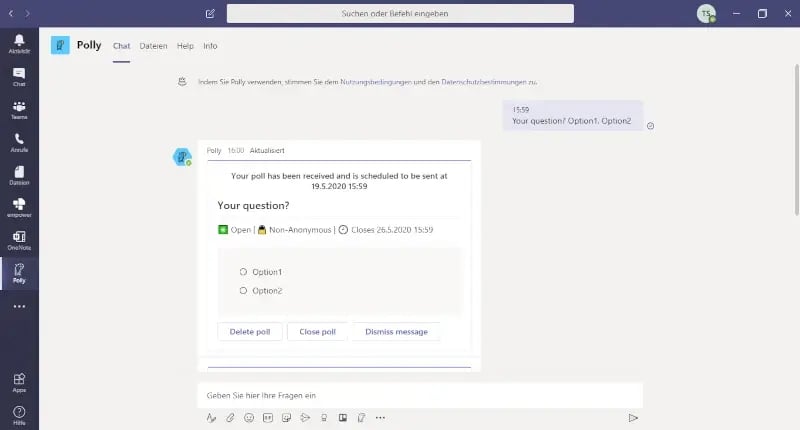Start a new chat with compose icon
Viewport: 800px width, 430px height.
coord(210,14)
